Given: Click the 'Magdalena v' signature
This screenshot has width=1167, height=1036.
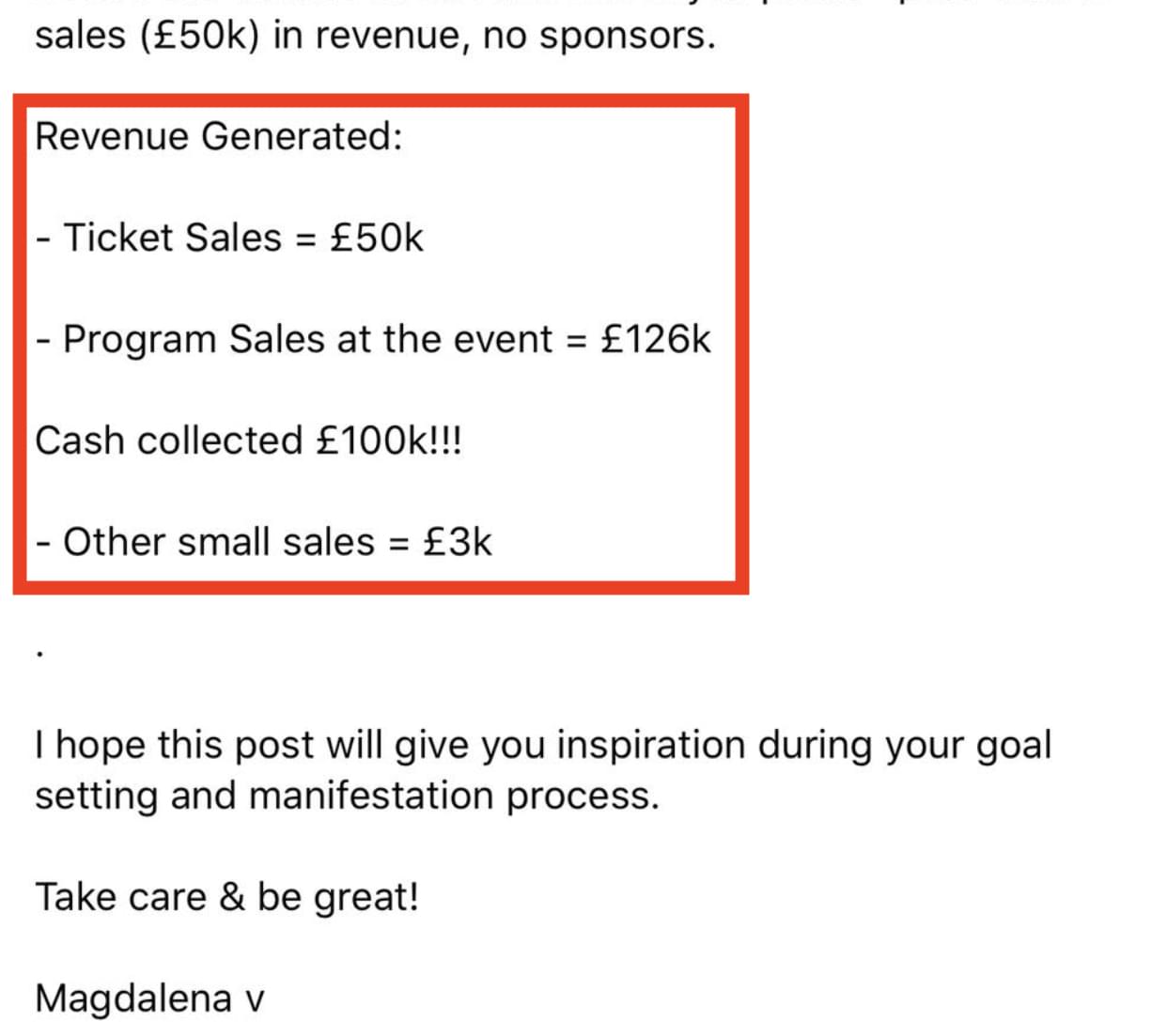Looking at the screenshot, I should click(149, 998).
